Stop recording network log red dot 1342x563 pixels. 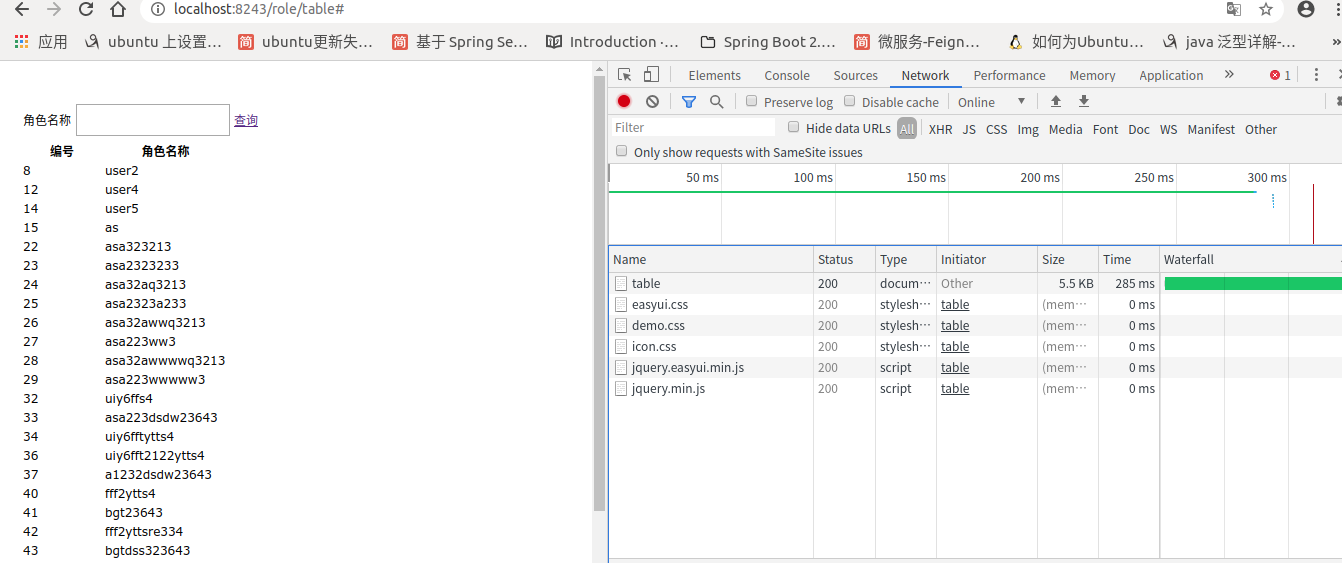(x=624, y=101)
